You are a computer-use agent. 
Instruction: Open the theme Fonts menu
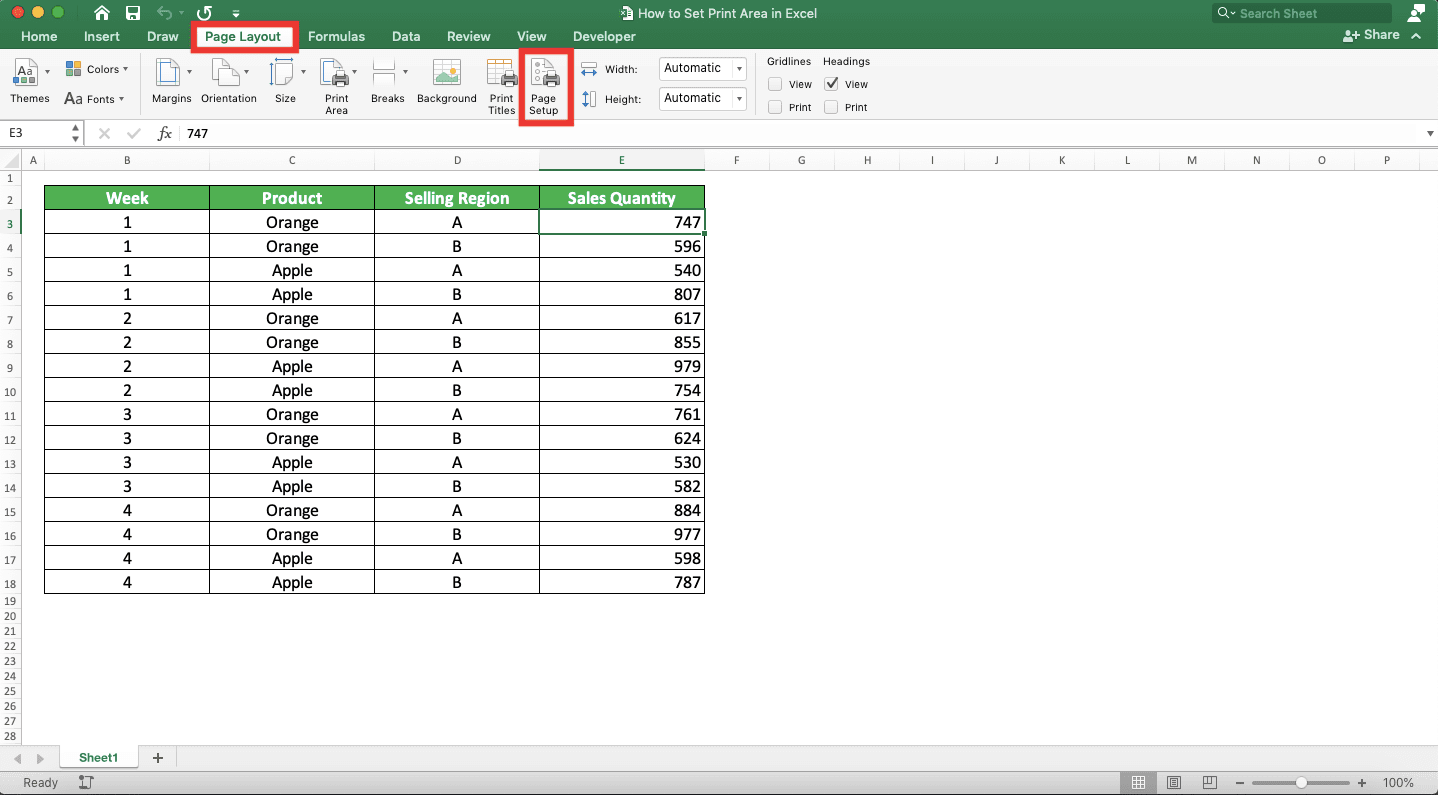point(94,99)
